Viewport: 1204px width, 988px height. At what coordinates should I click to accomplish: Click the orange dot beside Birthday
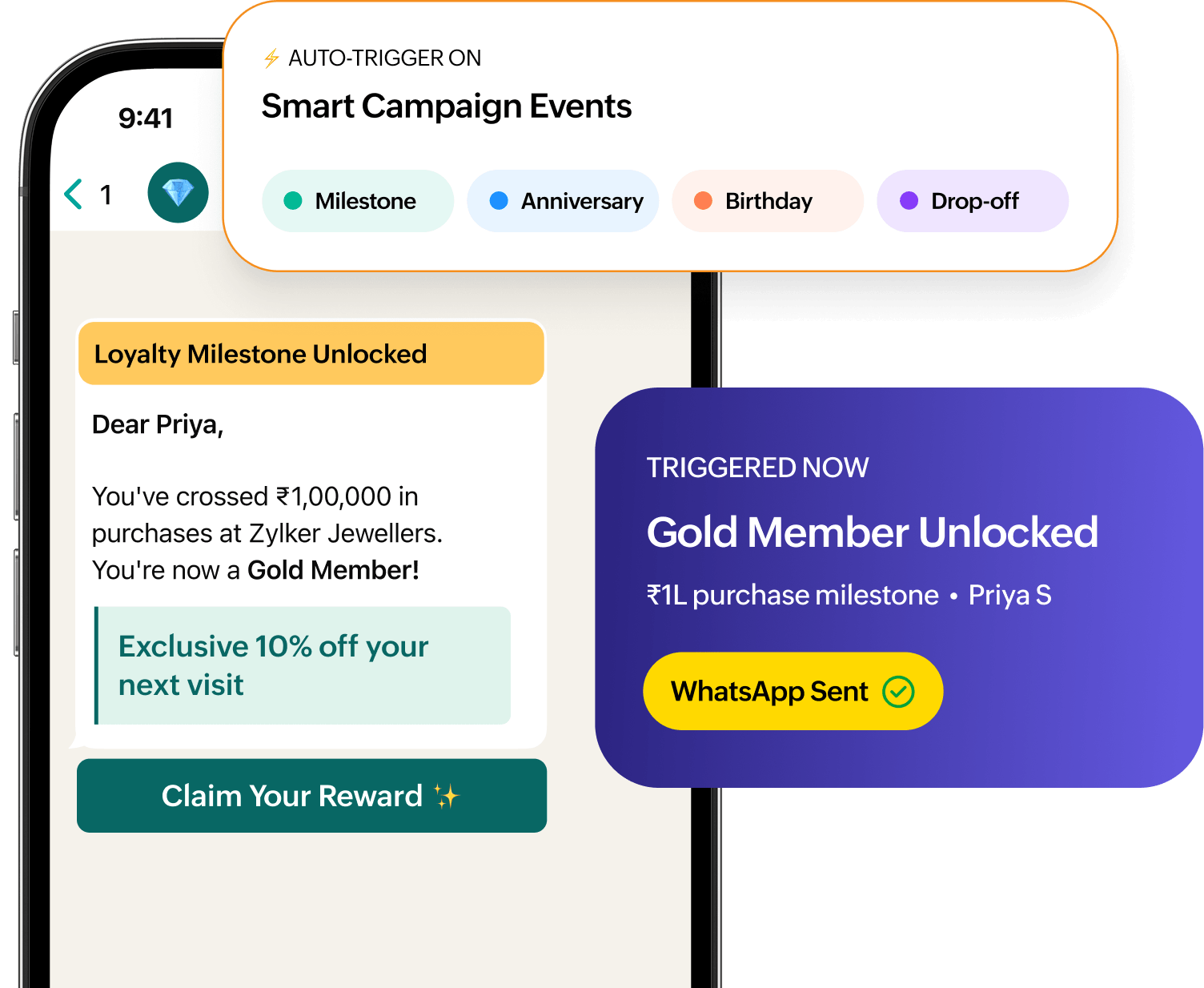coord(703,201)
